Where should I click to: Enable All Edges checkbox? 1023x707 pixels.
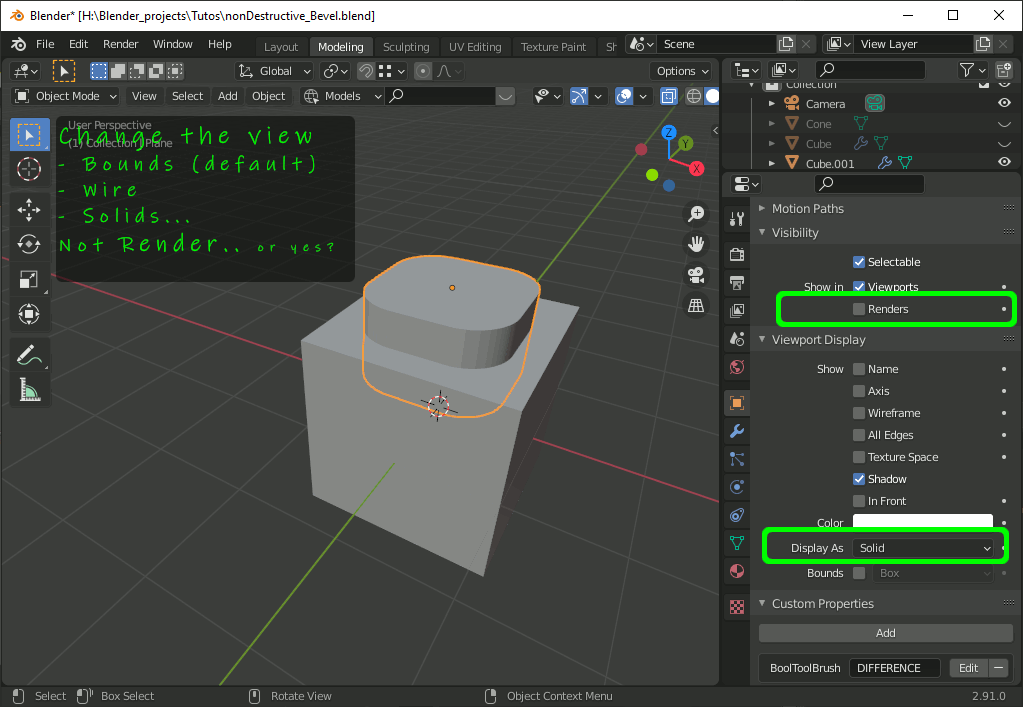click(x=859, y=435)
